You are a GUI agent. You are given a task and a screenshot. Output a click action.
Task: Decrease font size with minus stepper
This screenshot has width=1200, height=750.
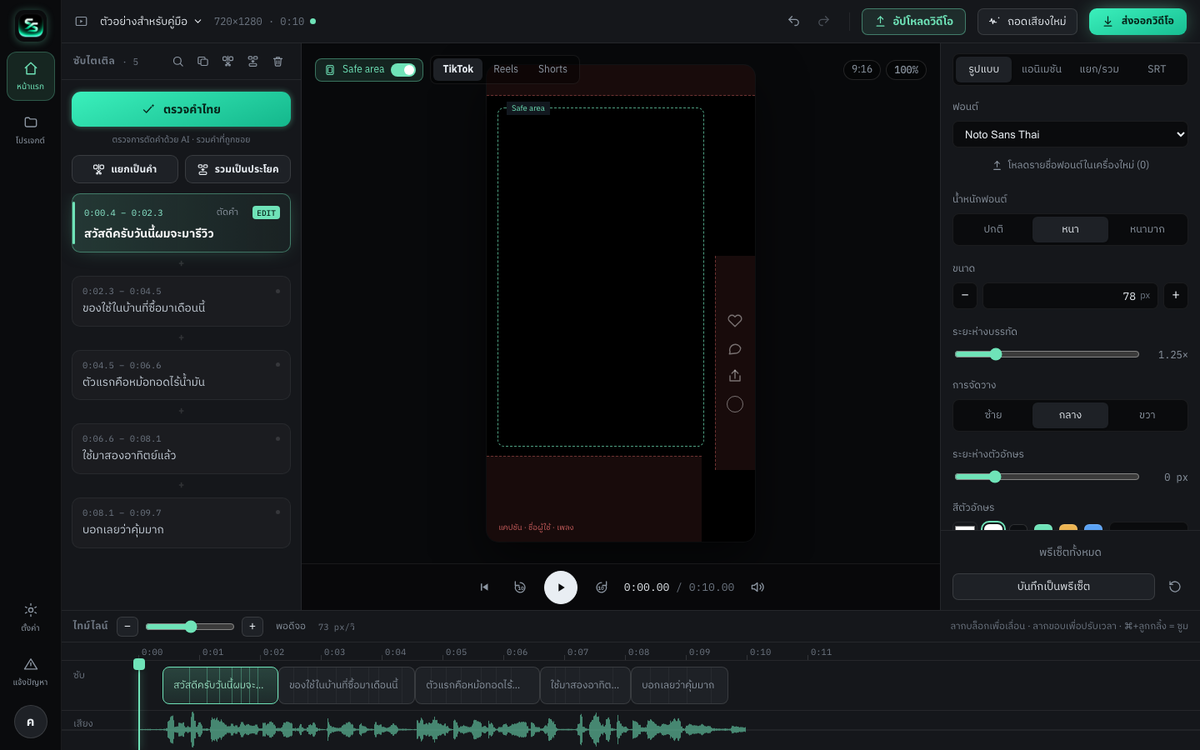[x=965, y=295]
